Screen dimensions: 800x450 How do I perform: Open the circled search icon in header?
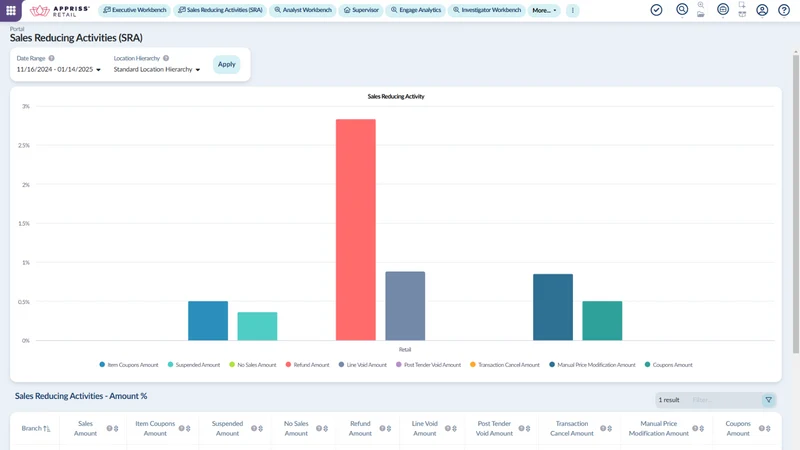(x=682, y=10)
